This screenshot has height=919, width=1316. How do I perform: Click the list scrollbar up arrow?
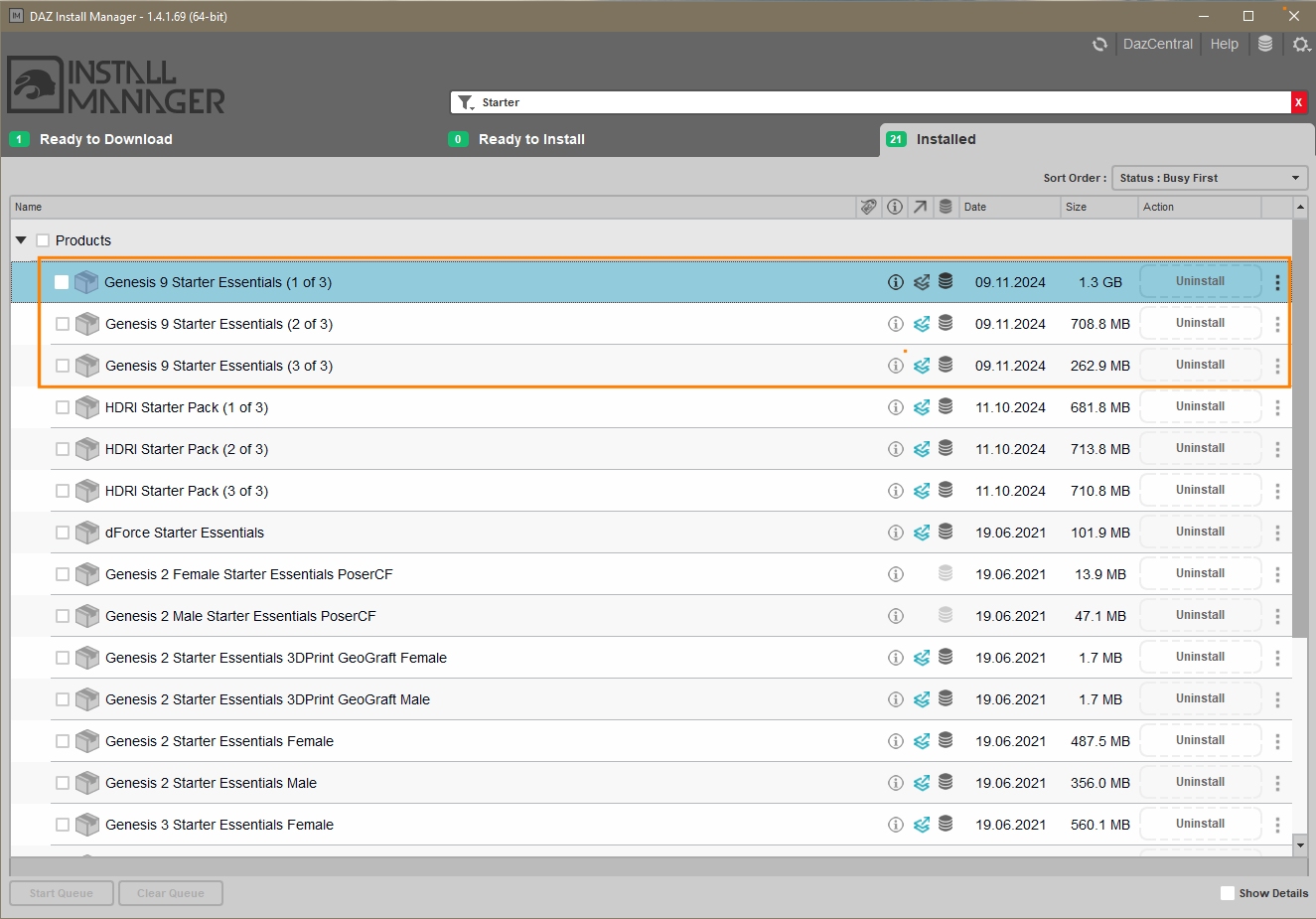[1300, 207]
